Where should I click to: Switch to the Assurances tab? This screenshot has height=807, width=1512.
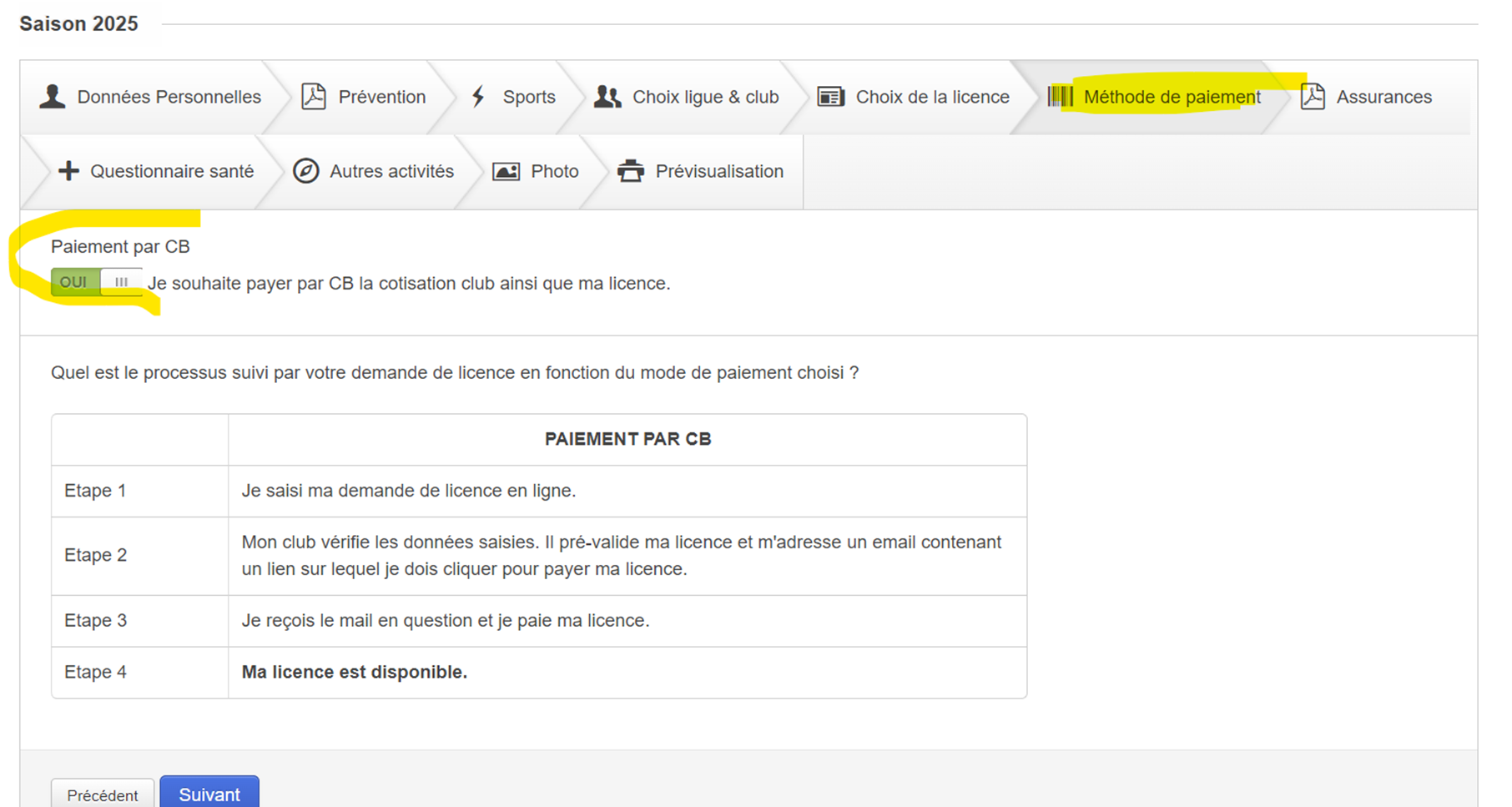(x=1383, y=97)
